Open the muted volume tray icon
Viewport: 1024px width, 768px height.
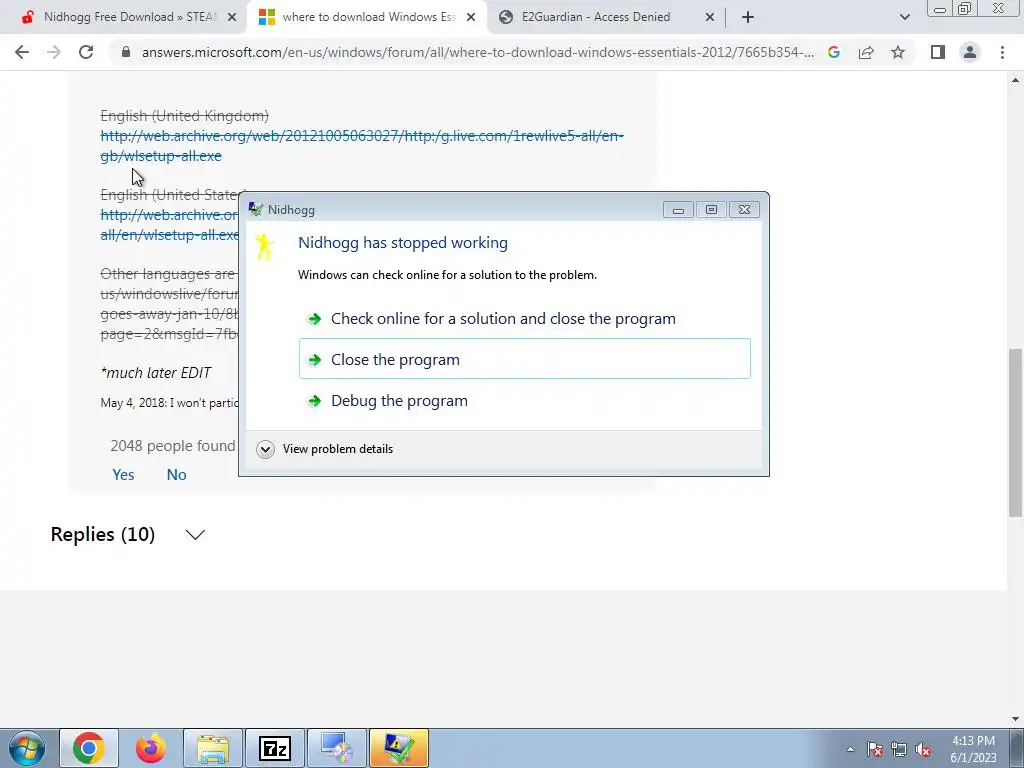(923, 749)
